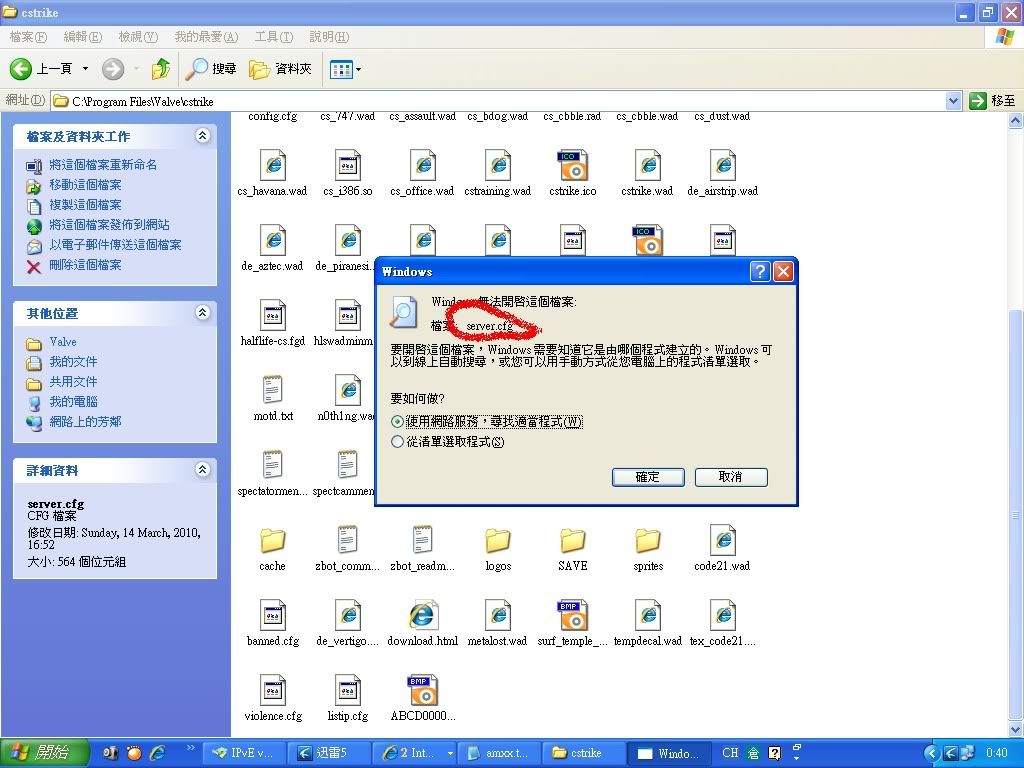Viewport: 1024px width, 768px height.
Task: Click 刪除這個檔案 link
Action: point(85,264)
